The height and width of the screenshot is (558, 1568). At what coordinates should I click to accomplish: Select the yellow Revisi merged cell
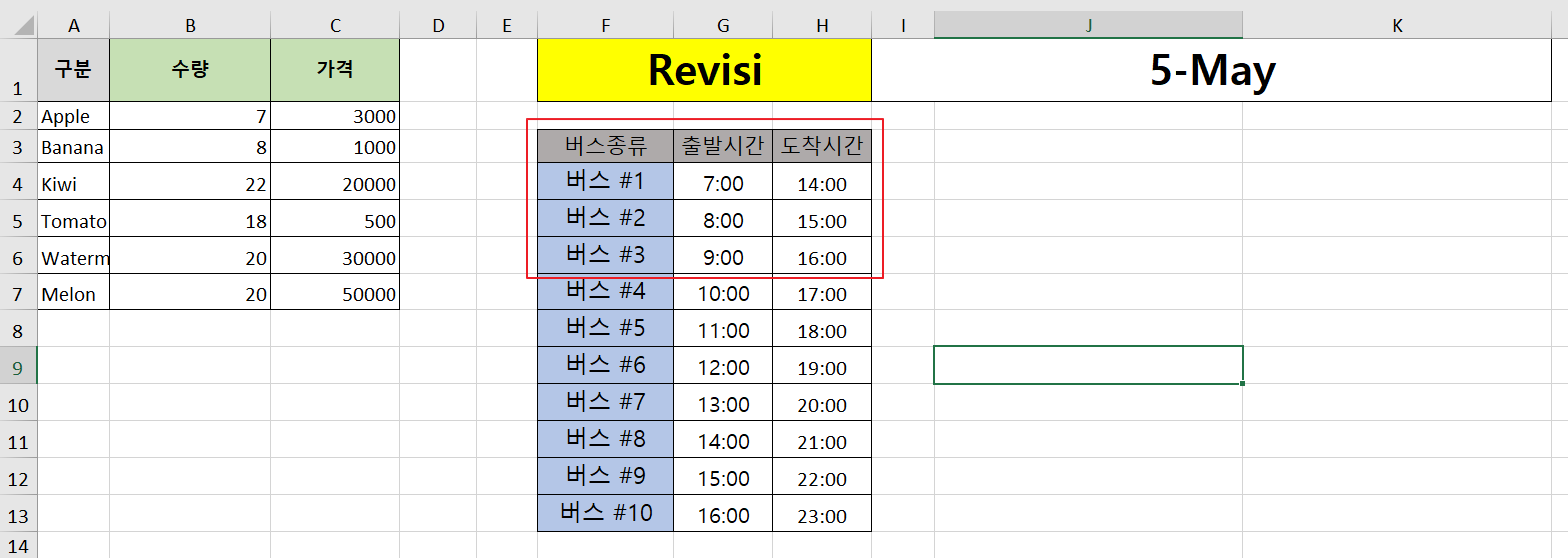[704, 70]
